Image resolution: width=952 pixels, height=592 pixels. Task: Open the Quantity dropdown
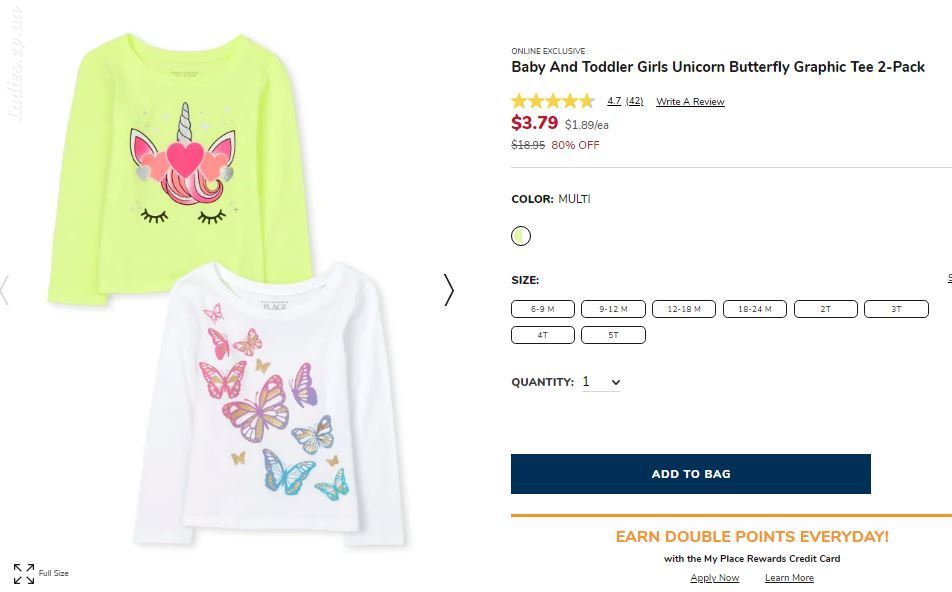[x=601, y=382]
